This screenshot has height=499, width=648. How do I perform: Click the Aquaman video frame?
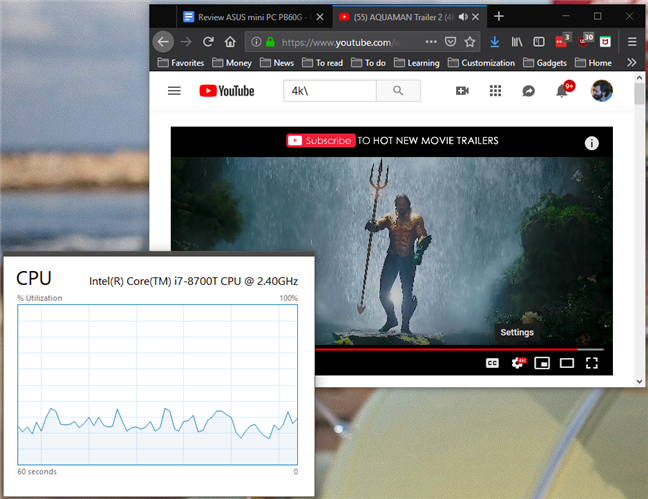pyautogui.click(x=392, y=251)
